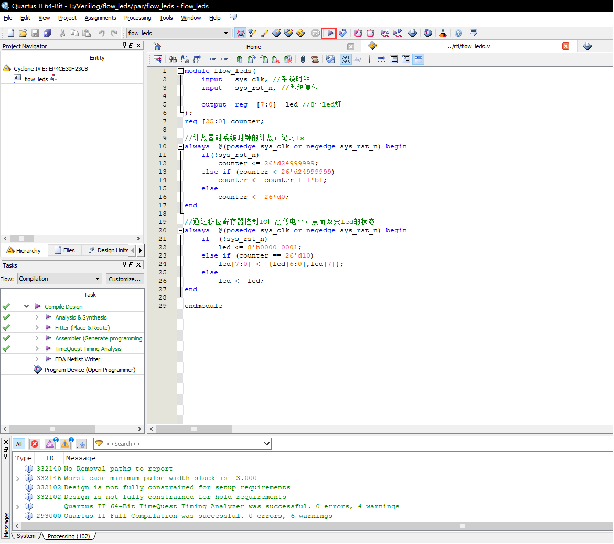Click the Find binoculars icon in editor toolbar
This screenshot has width=614, height=544.
[x=173, y=60]
